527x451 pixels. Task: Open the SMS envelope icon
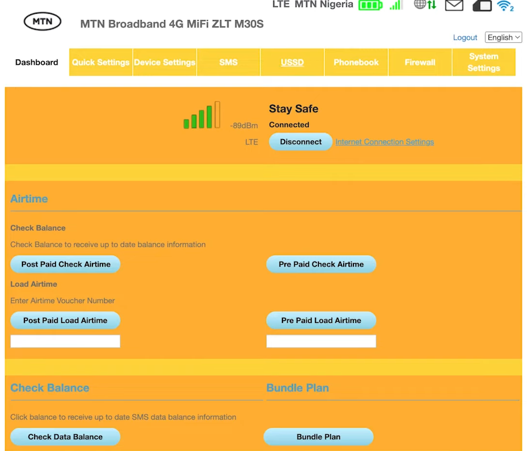pos(454,5)
